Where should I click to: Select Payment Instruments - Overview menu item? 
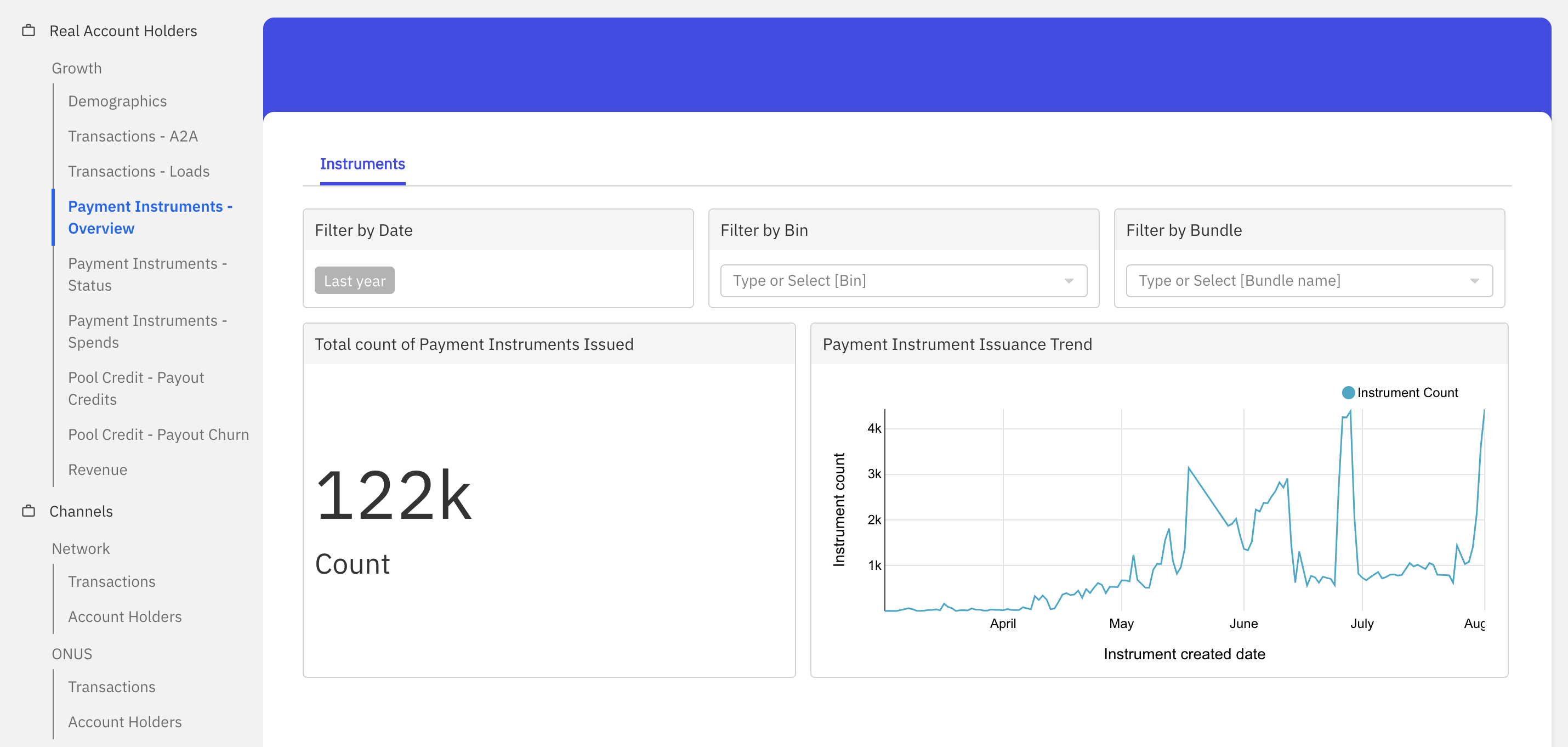pyautogui.click(x=150, y=217)
